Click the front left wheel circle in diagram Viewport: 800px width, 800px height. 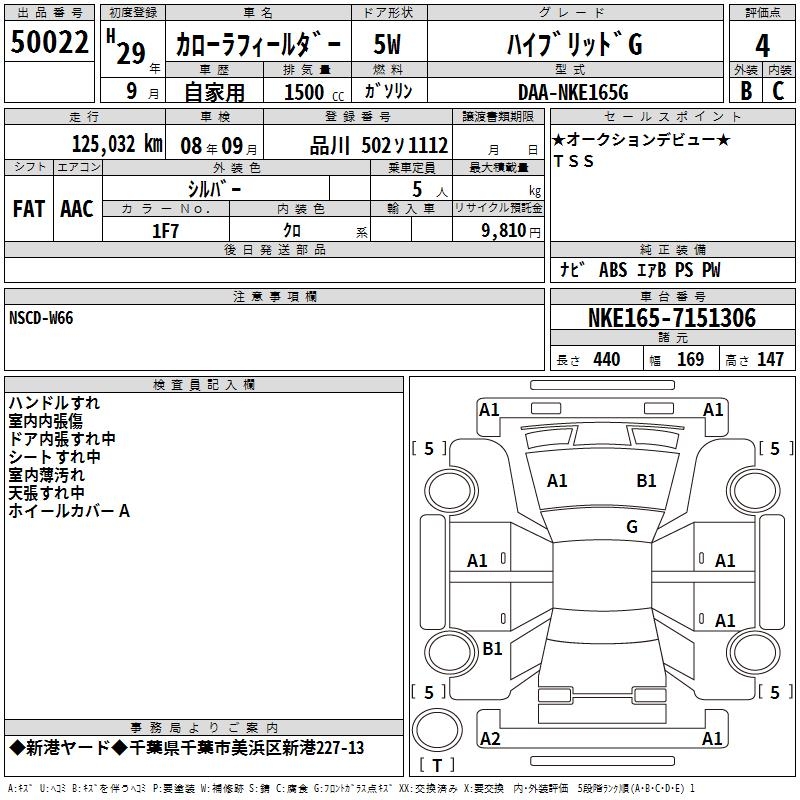click(452, 491)
